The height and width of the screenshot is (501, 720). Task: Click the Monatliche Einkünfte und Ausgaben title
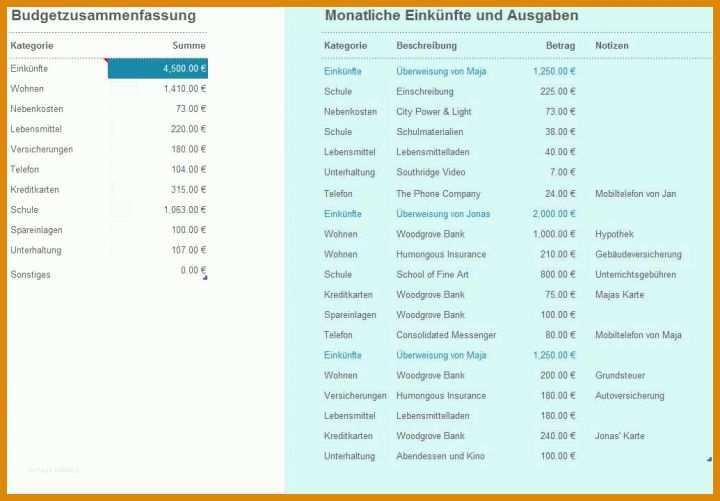pos(451,16)
